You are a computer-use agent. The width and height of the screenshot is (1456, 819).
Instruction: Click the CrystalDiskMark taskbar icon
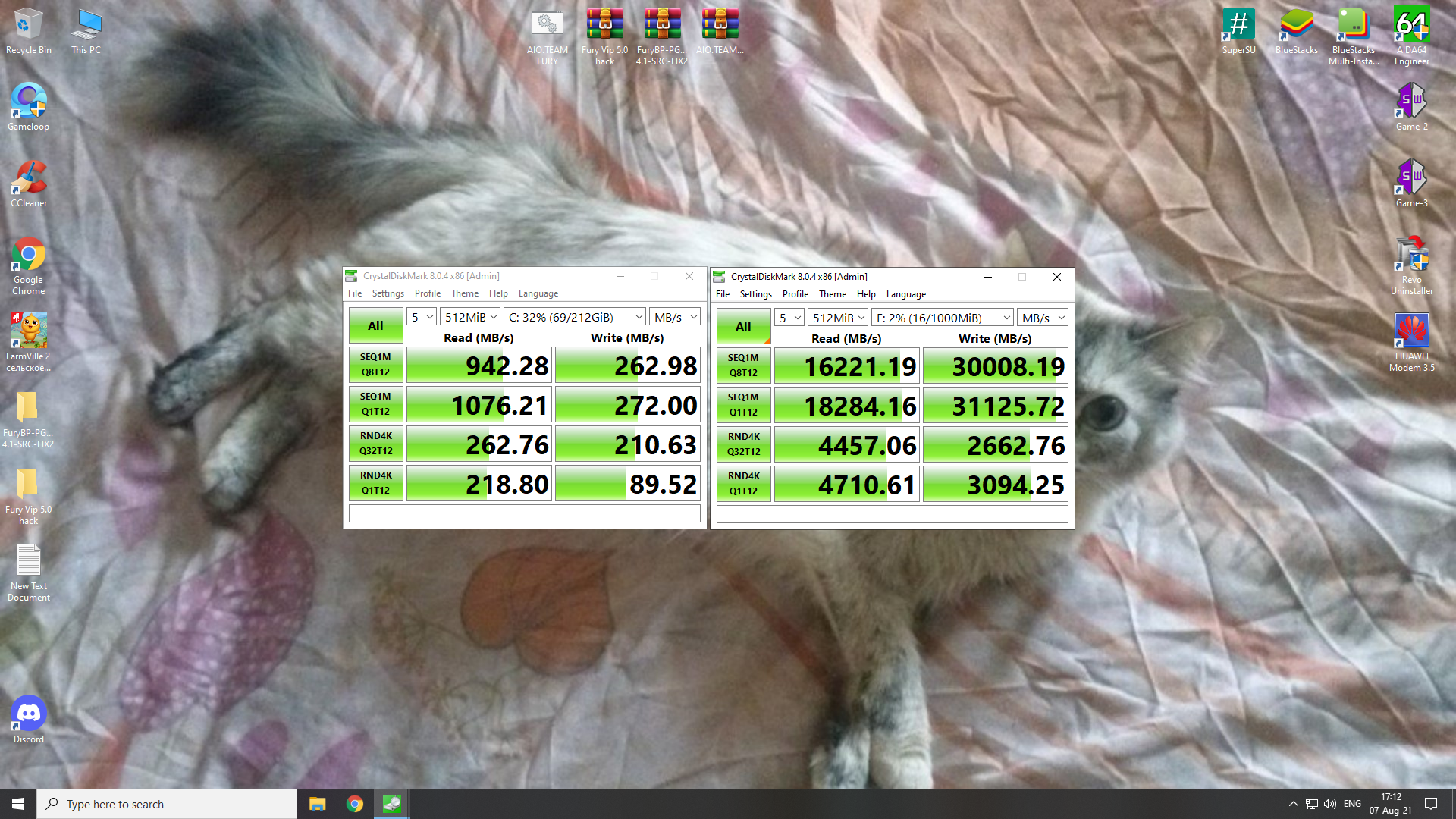[391, 804]
